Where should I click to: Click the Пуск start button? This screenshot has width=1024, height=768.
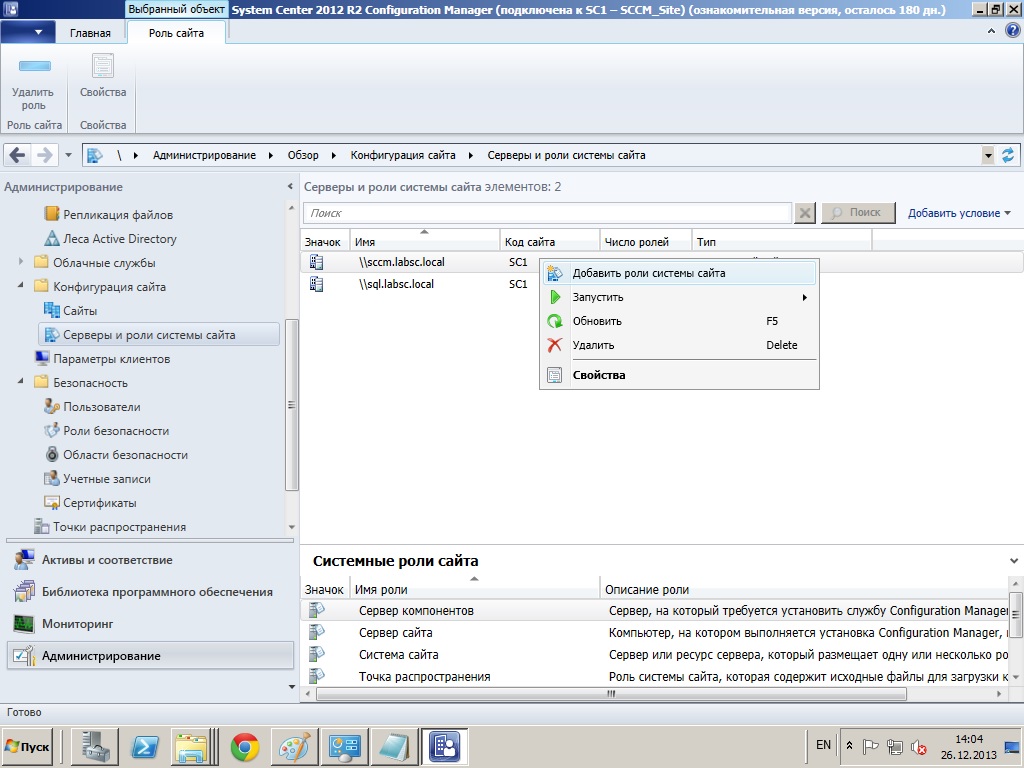coord(27,746)
